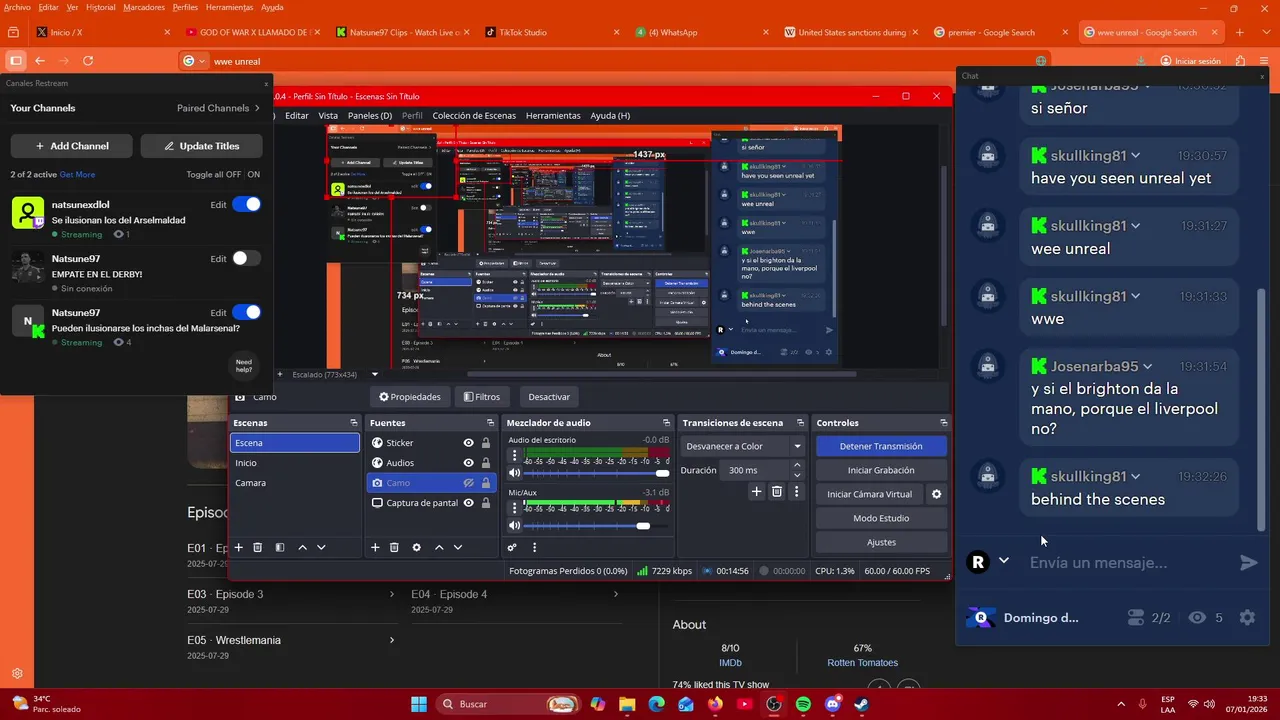The height and width of the screenshot is (720, 1280).
Task: Unlock the Sticker source lock icon
Action: [486, 443]
